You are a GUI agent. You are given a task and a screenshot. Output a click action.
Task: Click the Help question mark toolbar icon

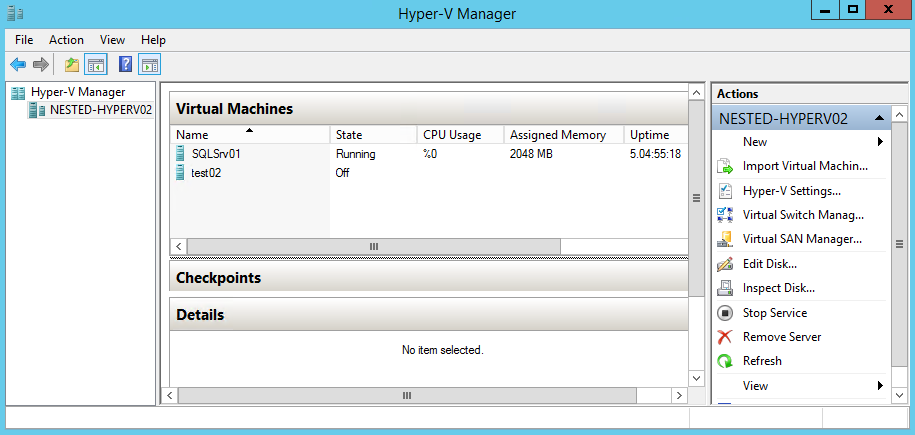tap(125, 64)
